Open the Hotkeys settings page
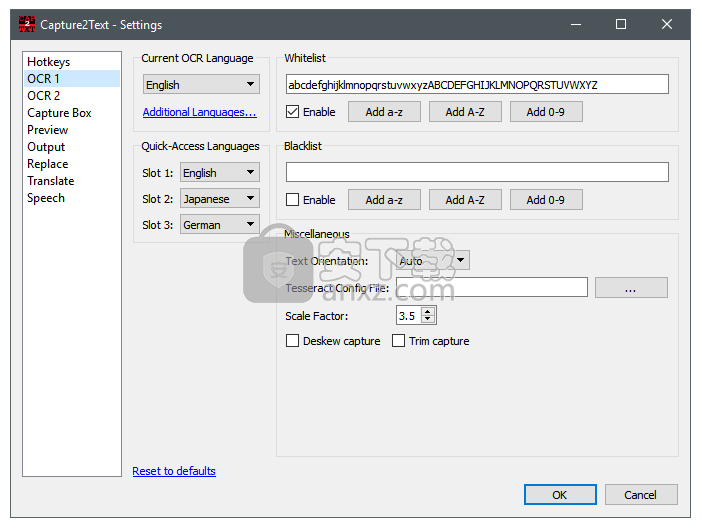The width and height of the screenshot is (702, 529). [72, 62]
